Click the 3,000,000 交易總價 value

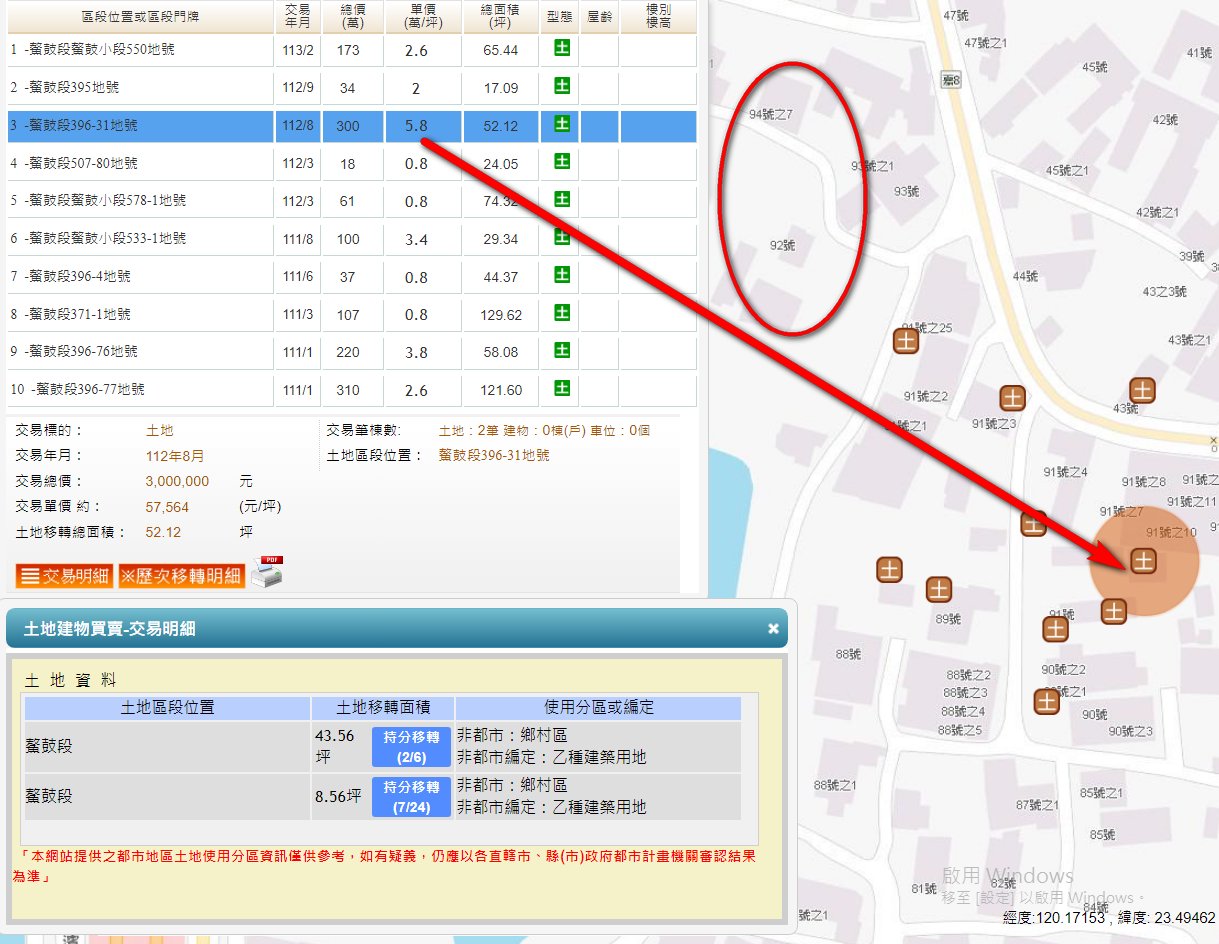177,481
